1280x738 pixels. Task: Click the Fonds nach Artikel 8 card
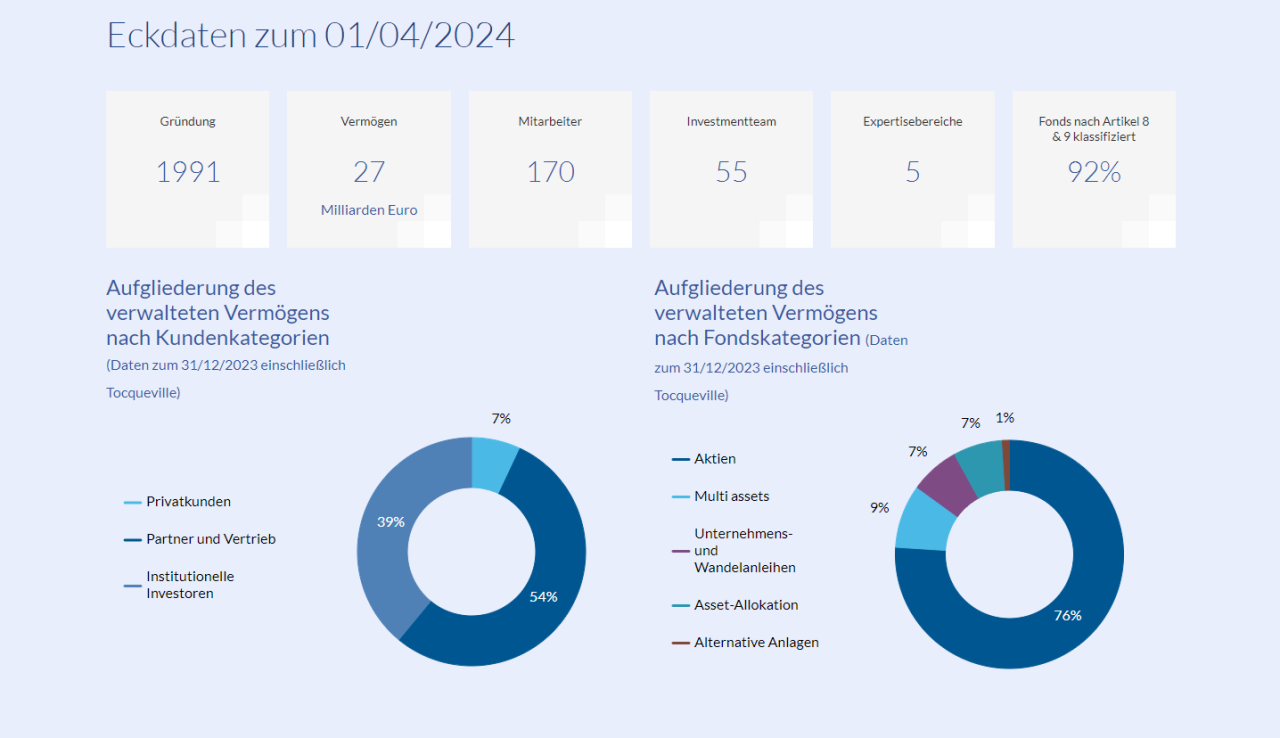[1093, 169]
